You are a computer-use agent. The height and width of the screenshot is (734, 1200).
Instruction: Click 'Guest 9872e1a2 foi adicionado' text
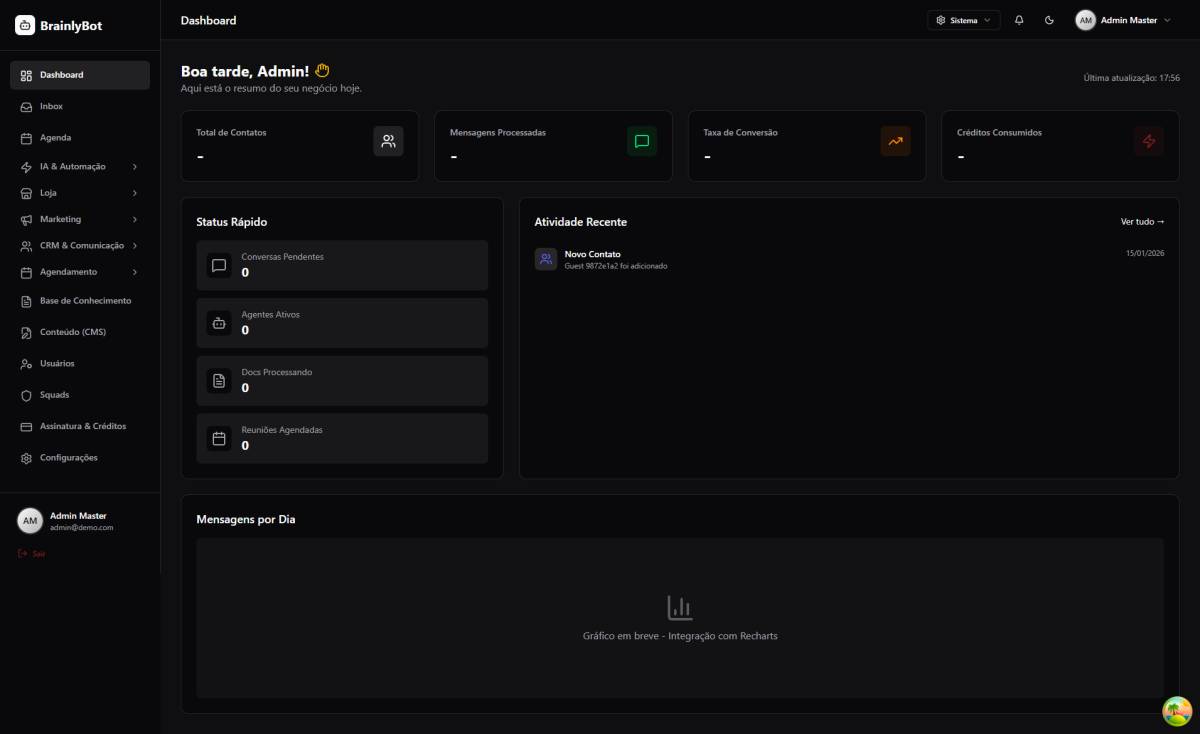616,266
